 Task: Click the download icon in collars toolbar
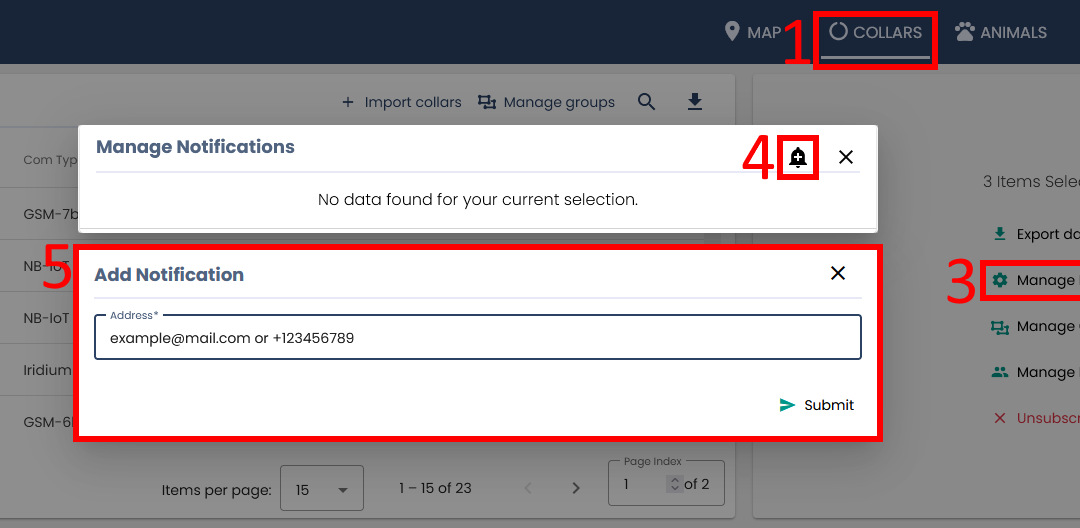(695, 102)
